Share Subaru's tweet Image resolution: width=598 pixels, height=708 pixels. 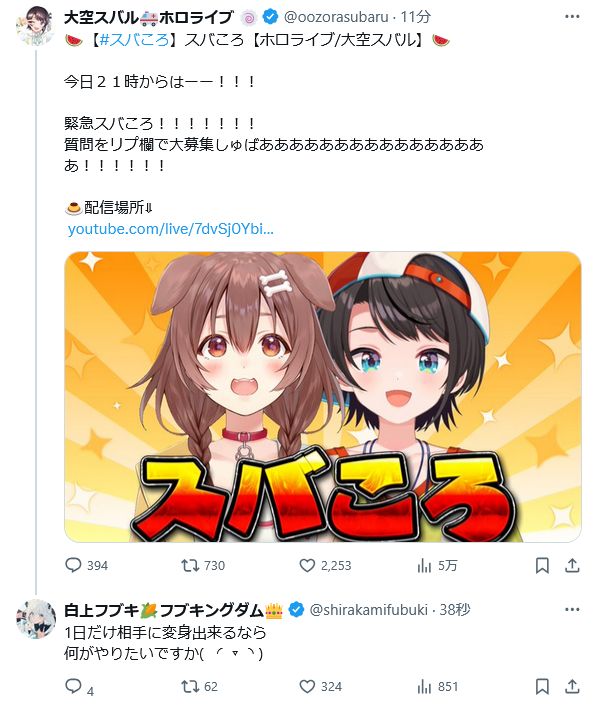coord(572,565)
